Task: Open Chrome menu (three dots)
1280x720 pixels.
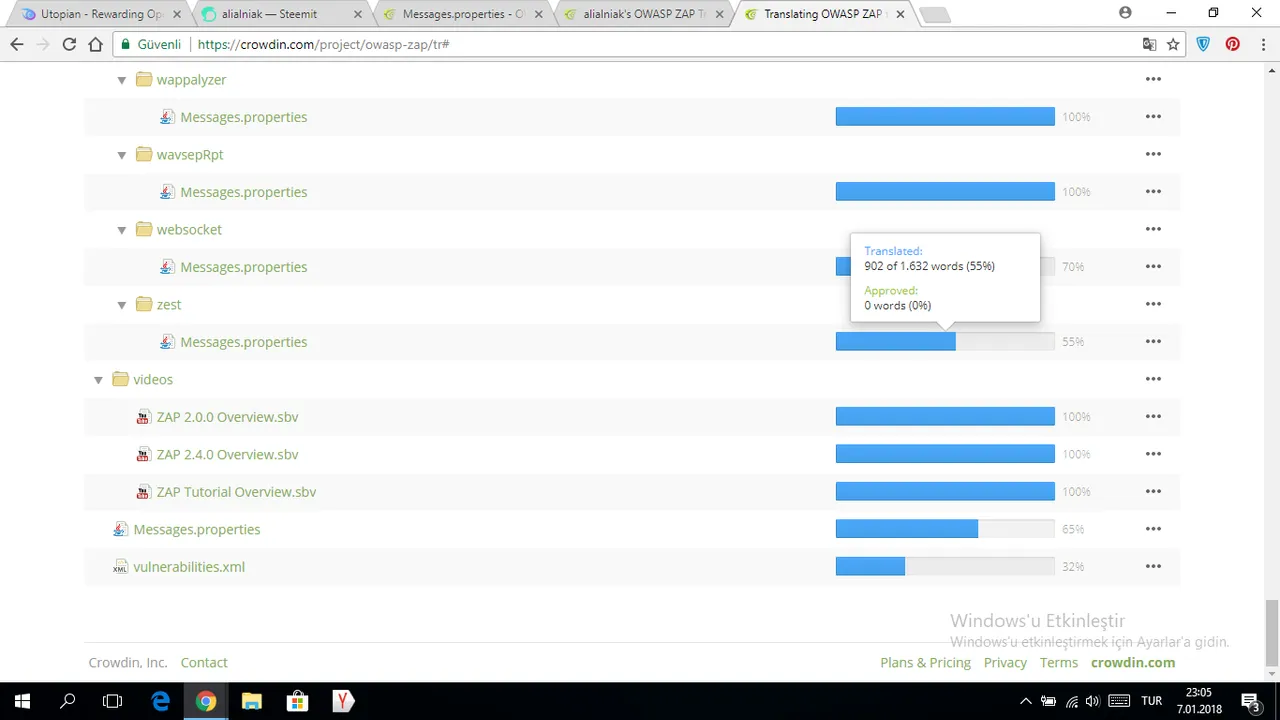Action: tap(1261, 44)
